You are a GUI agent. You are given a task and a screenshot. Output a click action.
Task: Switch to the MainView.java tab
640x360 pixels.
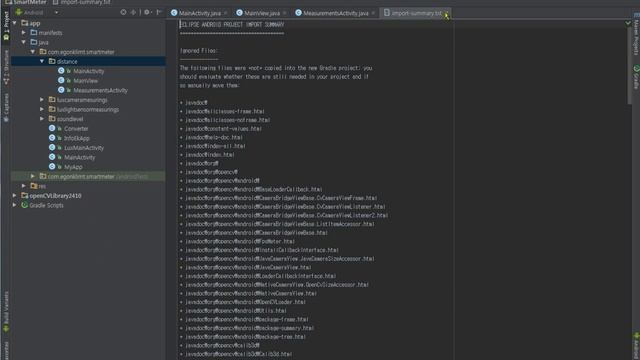262,13
